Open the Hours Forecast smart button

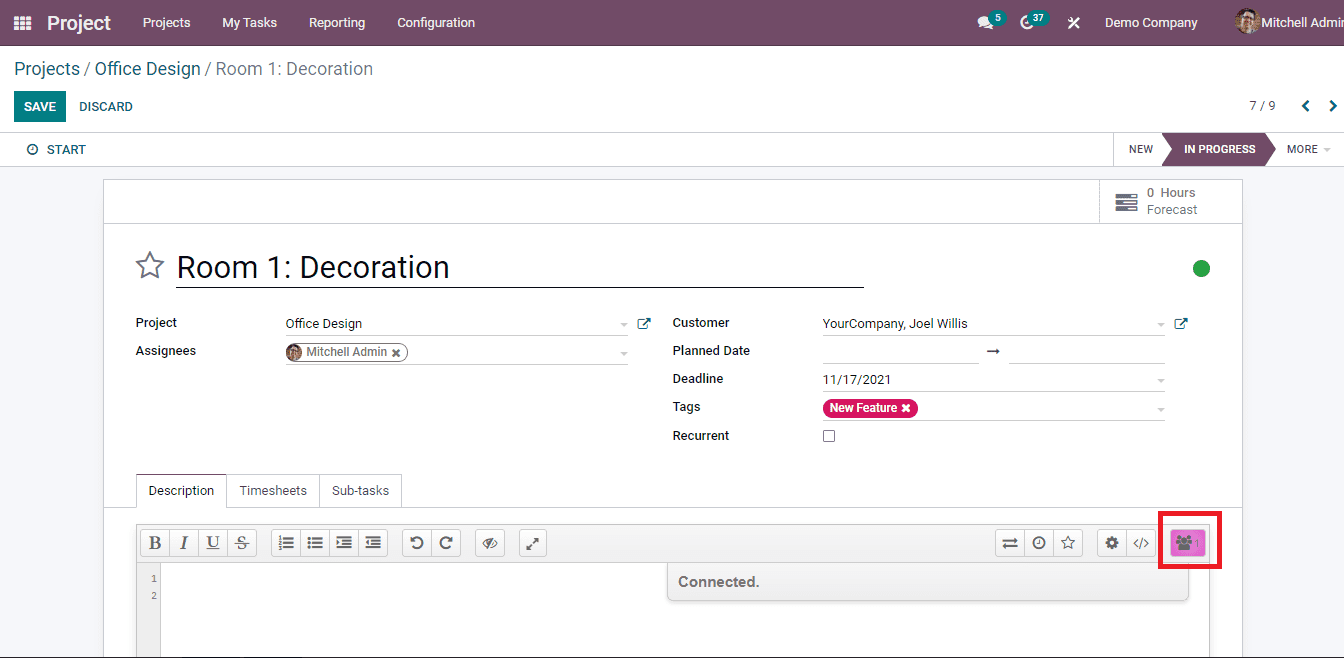(1168, 200)
